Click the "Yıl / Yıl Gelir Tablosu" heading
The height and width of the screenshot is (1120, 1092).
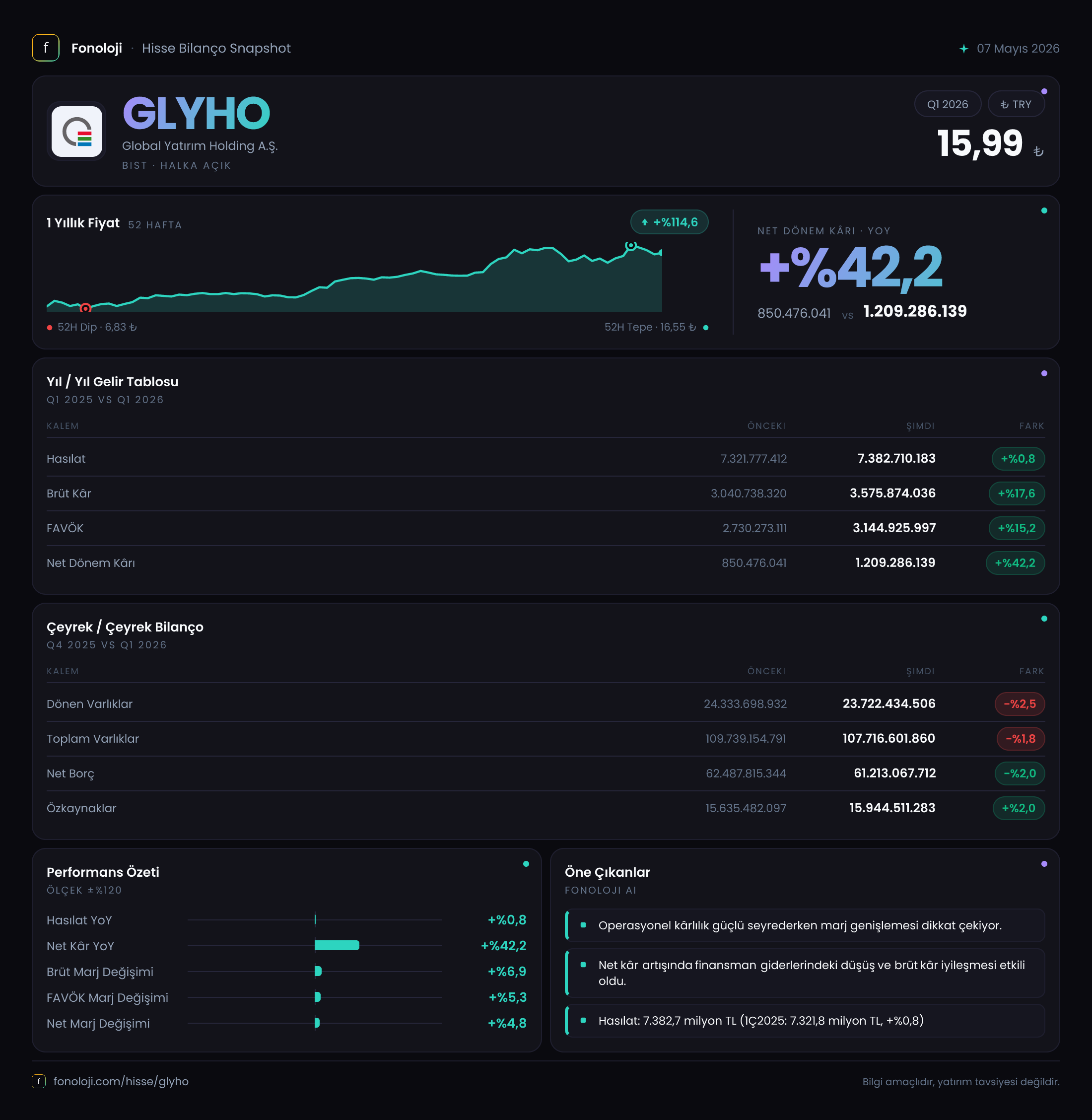pyautogui.click(x=112, y=382)
